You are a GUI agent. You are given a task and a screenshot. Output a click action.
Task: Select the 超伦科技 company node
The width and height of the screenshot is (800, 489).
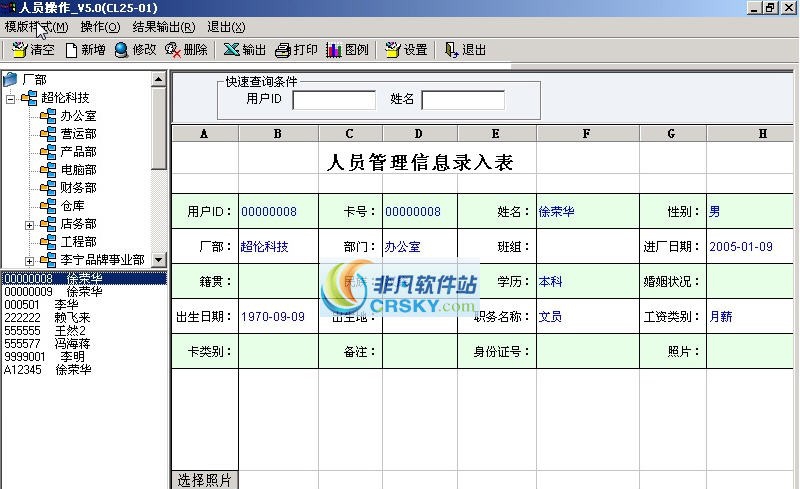[x=65, y=97]
